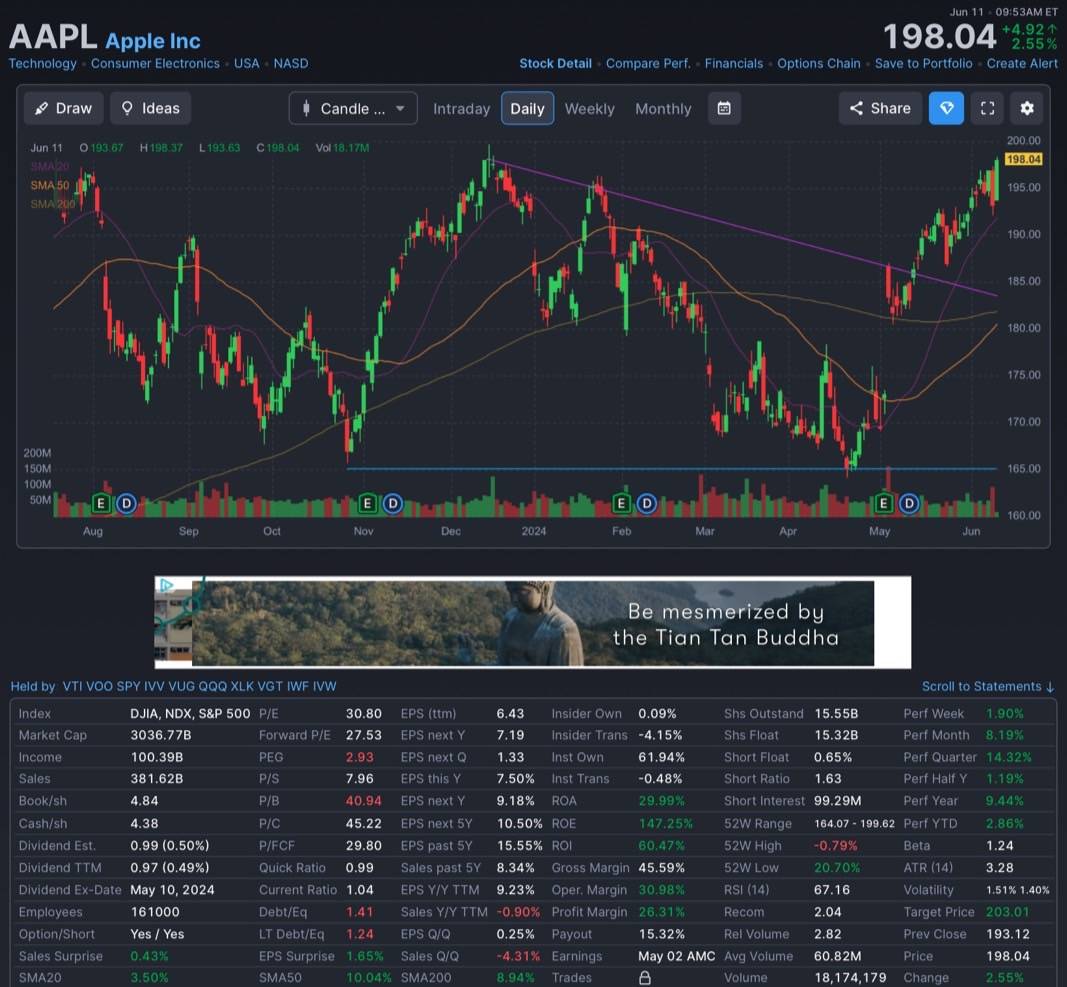This screenshot has width=1067, height=987.
Task: Click the dividend D marker near May
Action: click(x=909, y=504)
